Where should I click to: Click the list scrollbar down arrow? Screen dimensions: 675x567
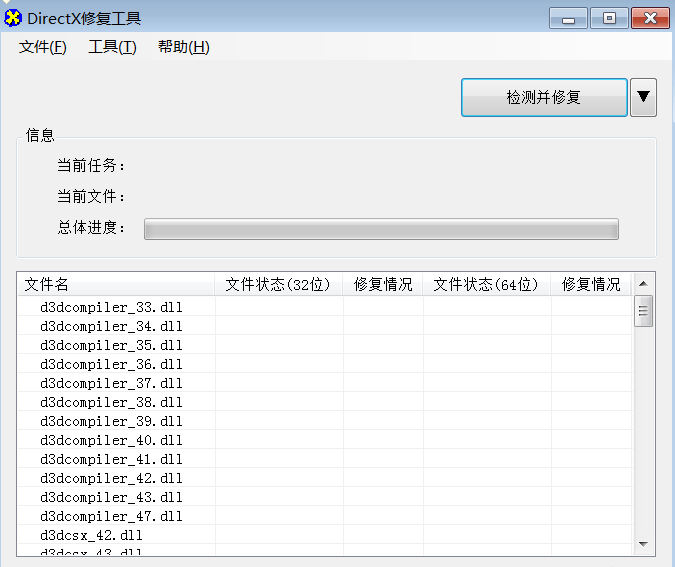[x=643, y=544]
